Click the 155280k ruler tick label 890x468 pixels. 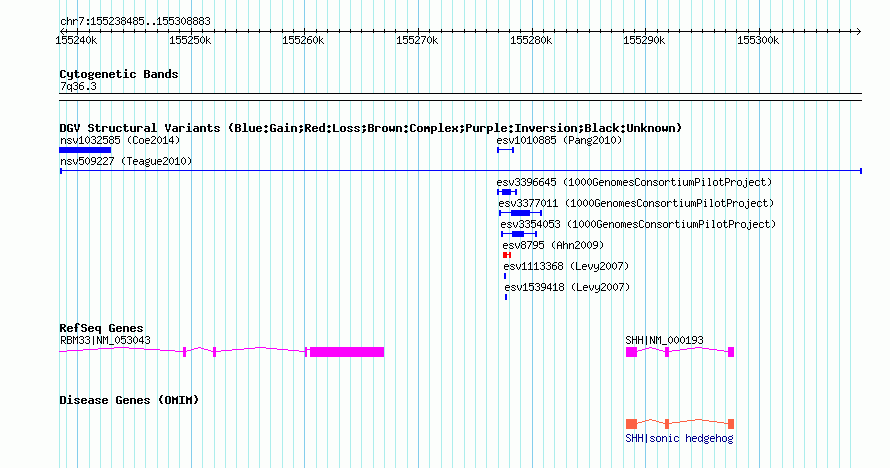pos(531,40)
